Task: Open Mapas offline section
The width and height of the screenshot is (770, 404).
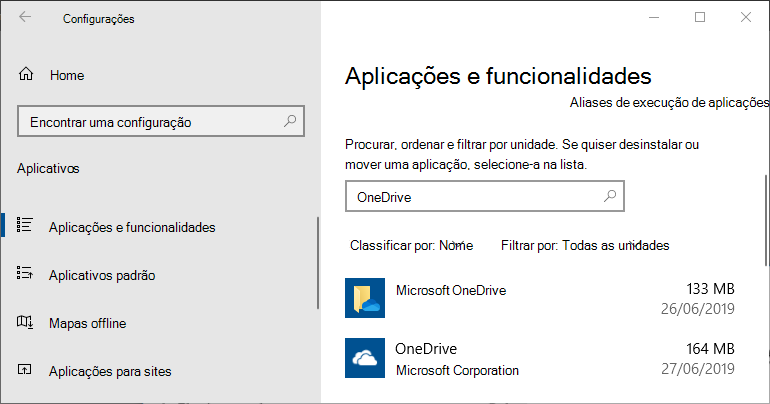Action: 87,323
